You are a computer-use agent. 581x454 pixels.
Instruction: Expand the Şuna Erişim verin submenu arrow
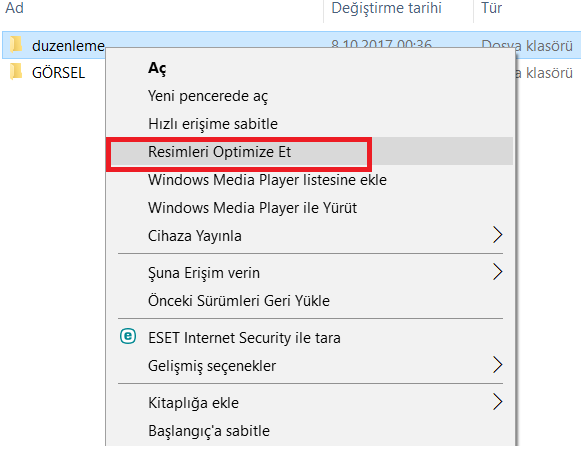coord(498,272)
